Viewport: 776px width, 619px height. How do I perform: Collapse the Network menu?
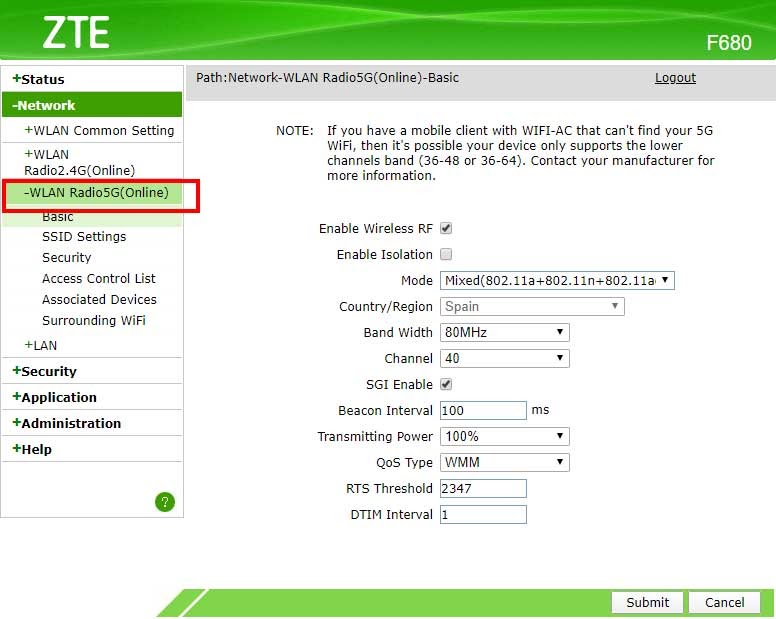coord(92,105)
